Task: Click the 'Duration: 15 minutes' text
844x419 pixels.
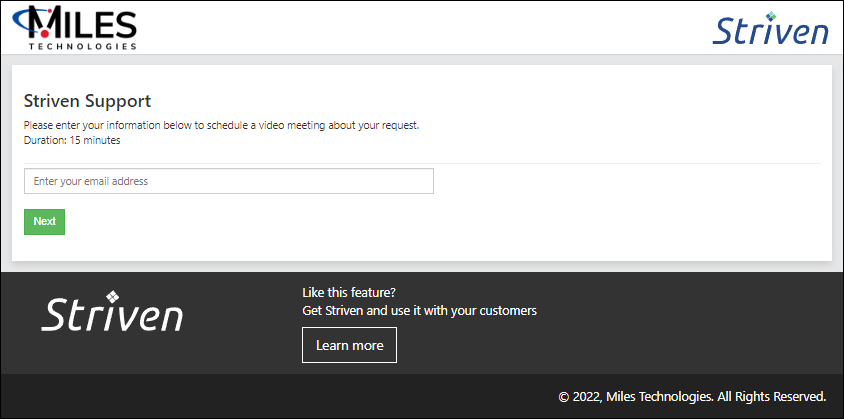Action: pyautogui.click(x=72, y=141)
